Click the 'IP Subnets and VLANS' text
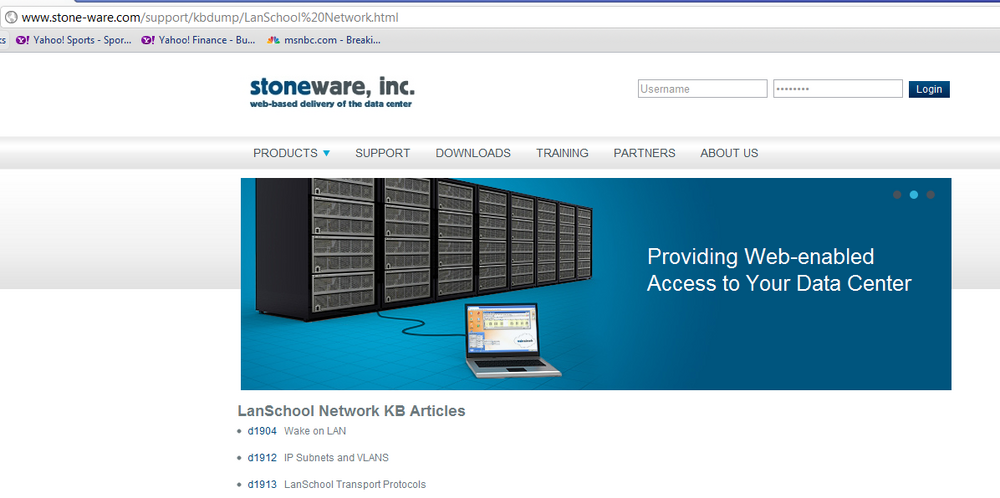 coord(336,458)
